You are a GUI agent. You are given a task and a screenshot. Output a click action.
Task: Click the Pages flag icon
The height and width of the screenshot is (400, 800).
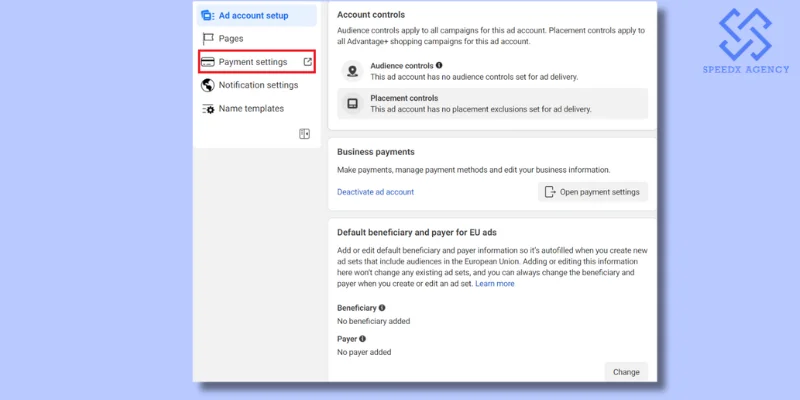pos(208,39)
